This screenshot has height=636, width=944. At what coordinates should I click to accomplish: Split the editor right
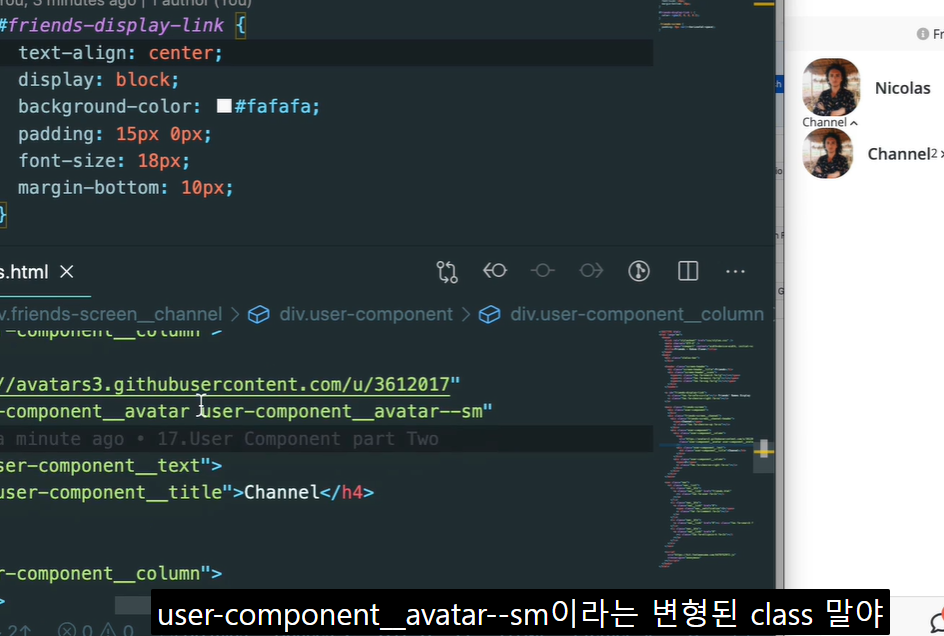tap(688, 271)
